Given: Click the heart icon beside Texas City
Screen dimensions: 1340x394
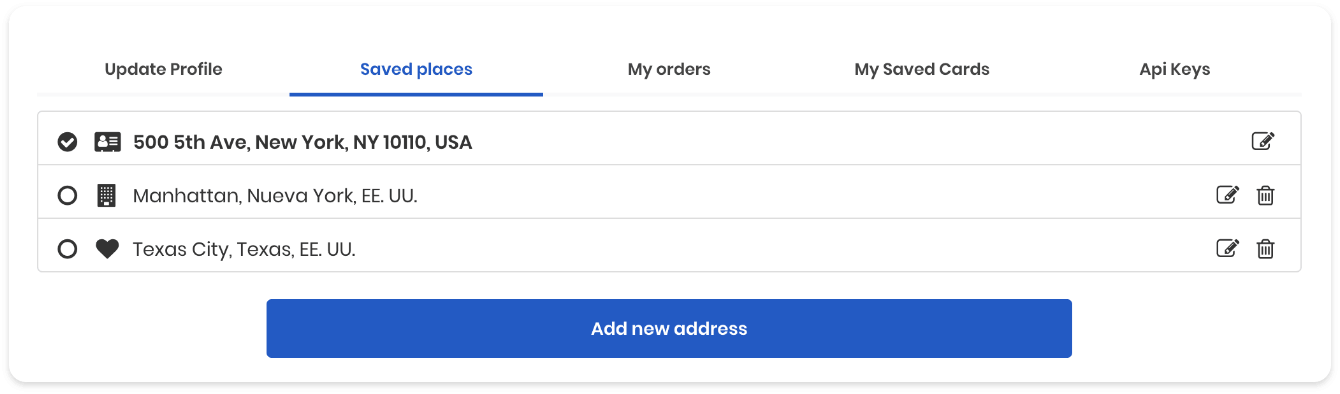Looking at the screenshot, I should [107, 249].
